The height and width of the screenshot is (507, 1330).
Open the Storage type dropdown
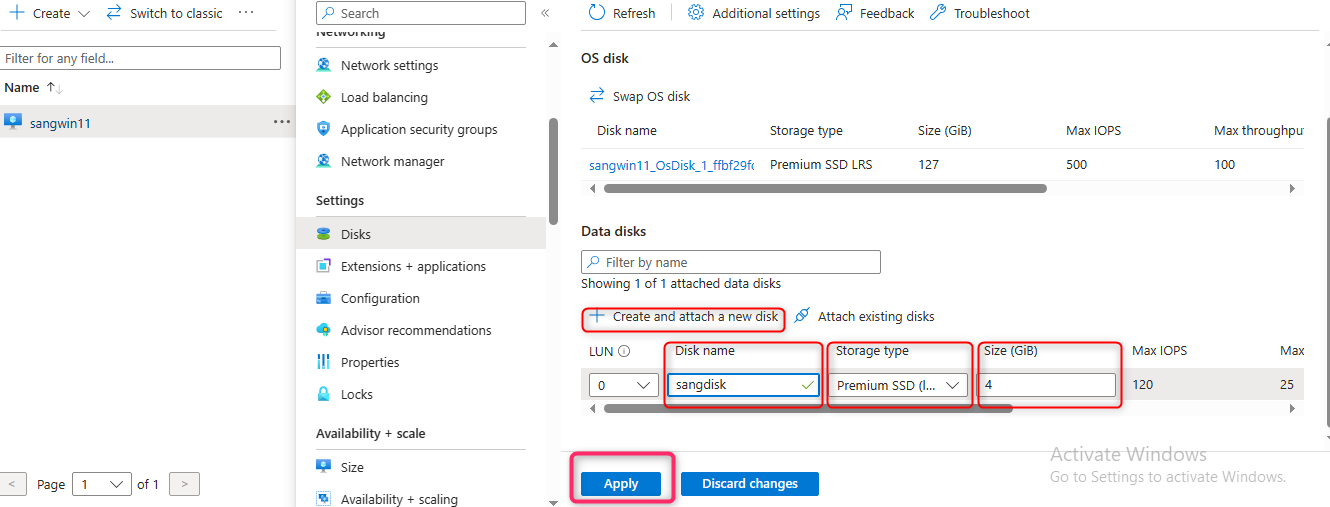900,385
